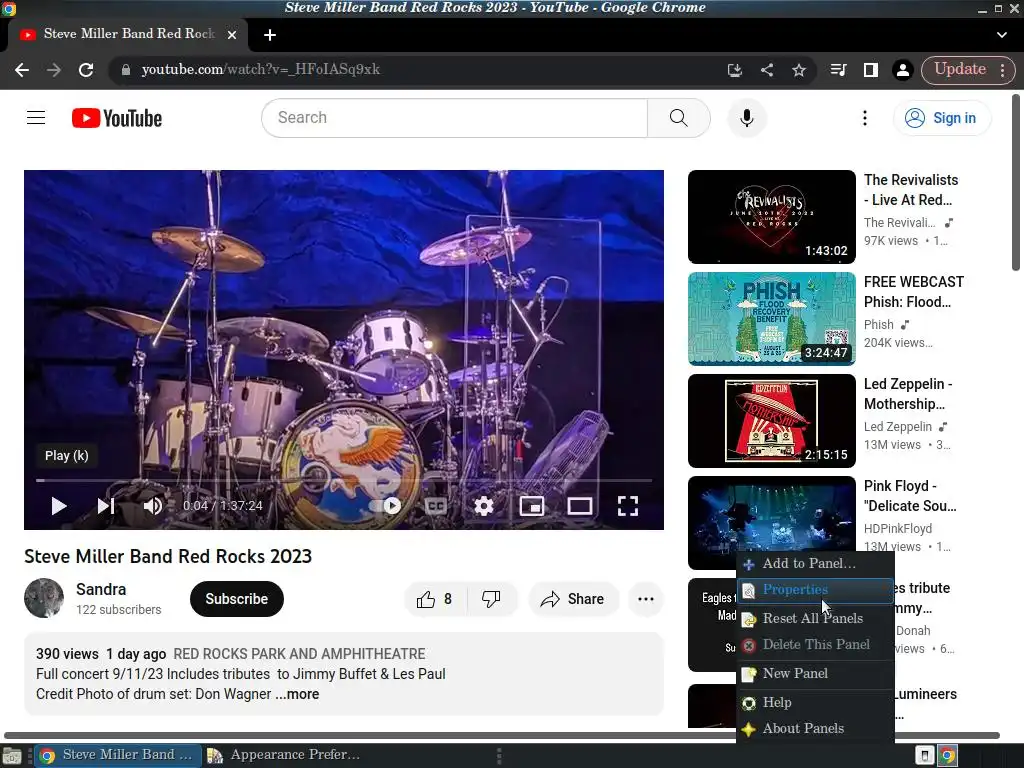Image resolution: width=1024 pixels, height=768 pixels.
Task: Toggle Chrome side panel
Action: 871,70
